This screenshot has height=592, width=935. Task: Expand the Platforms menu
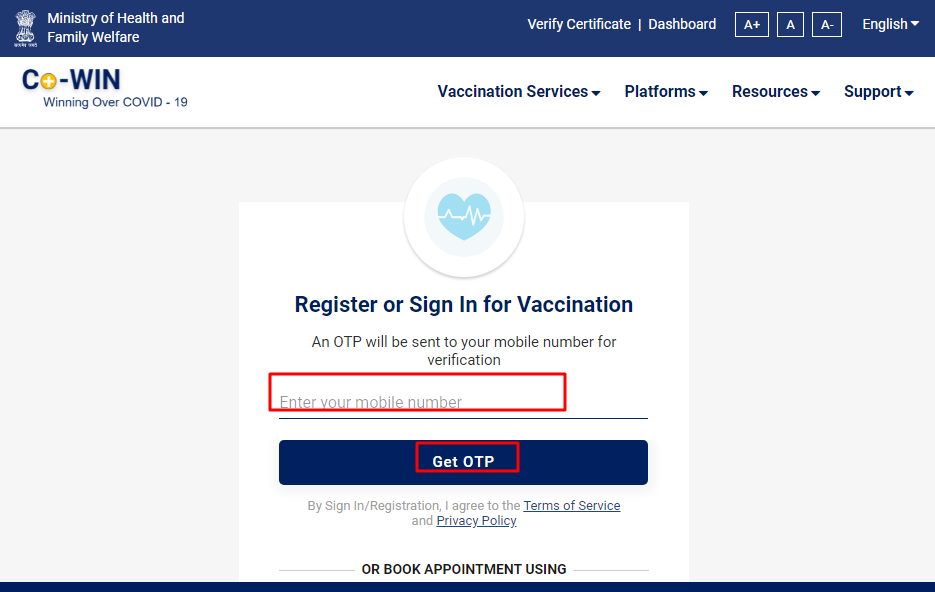pyautogui.click(x=666, y=92)
